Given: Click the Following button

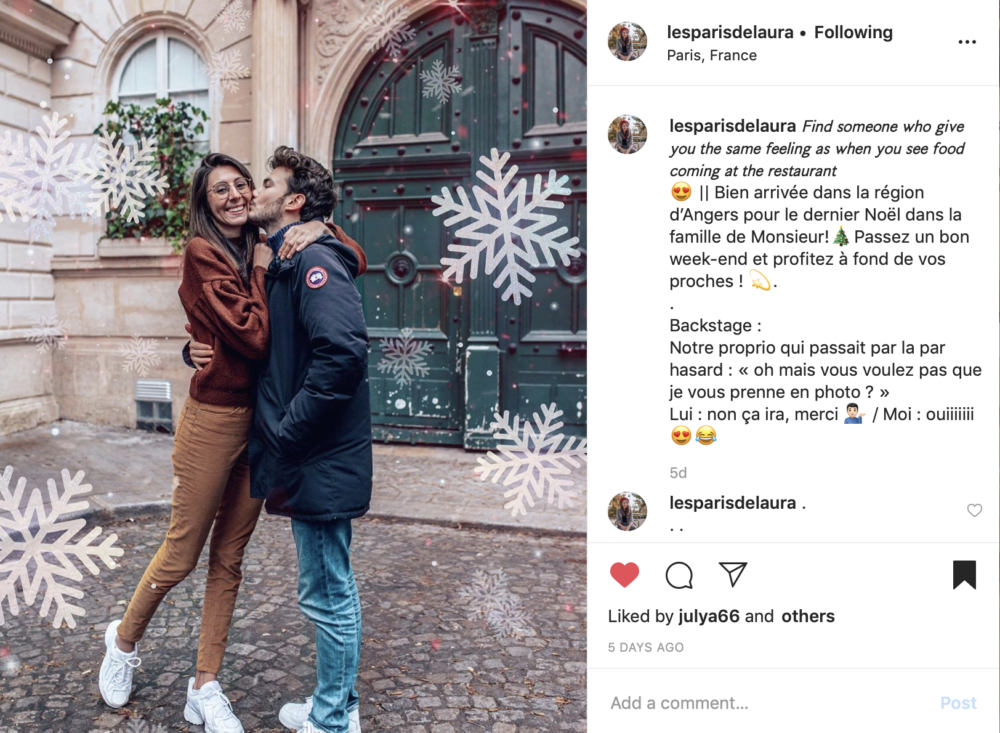Looking at the screenshot, I should [x=853, y=32].
